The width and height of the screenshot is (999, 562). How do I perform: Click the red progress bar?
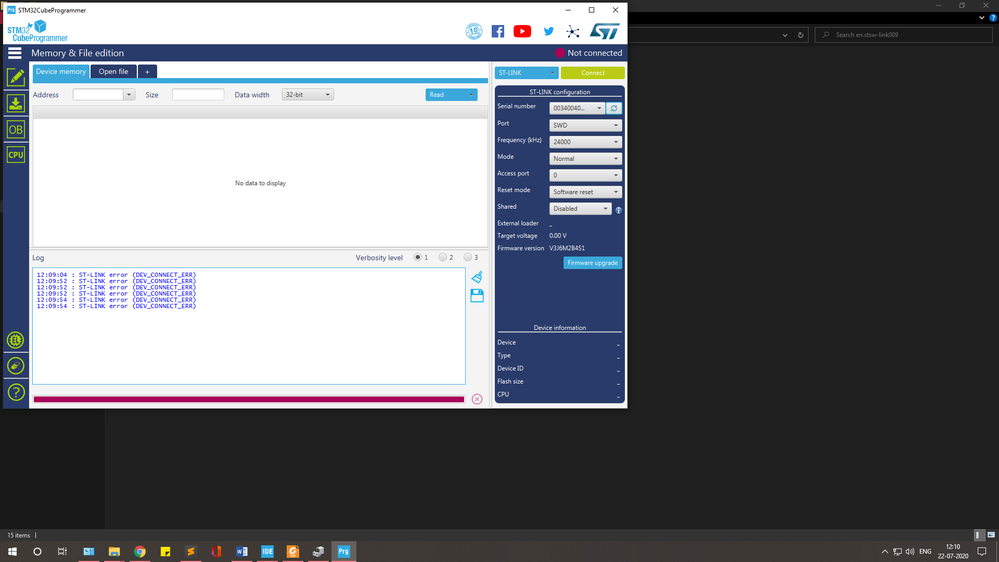[249, 400]
